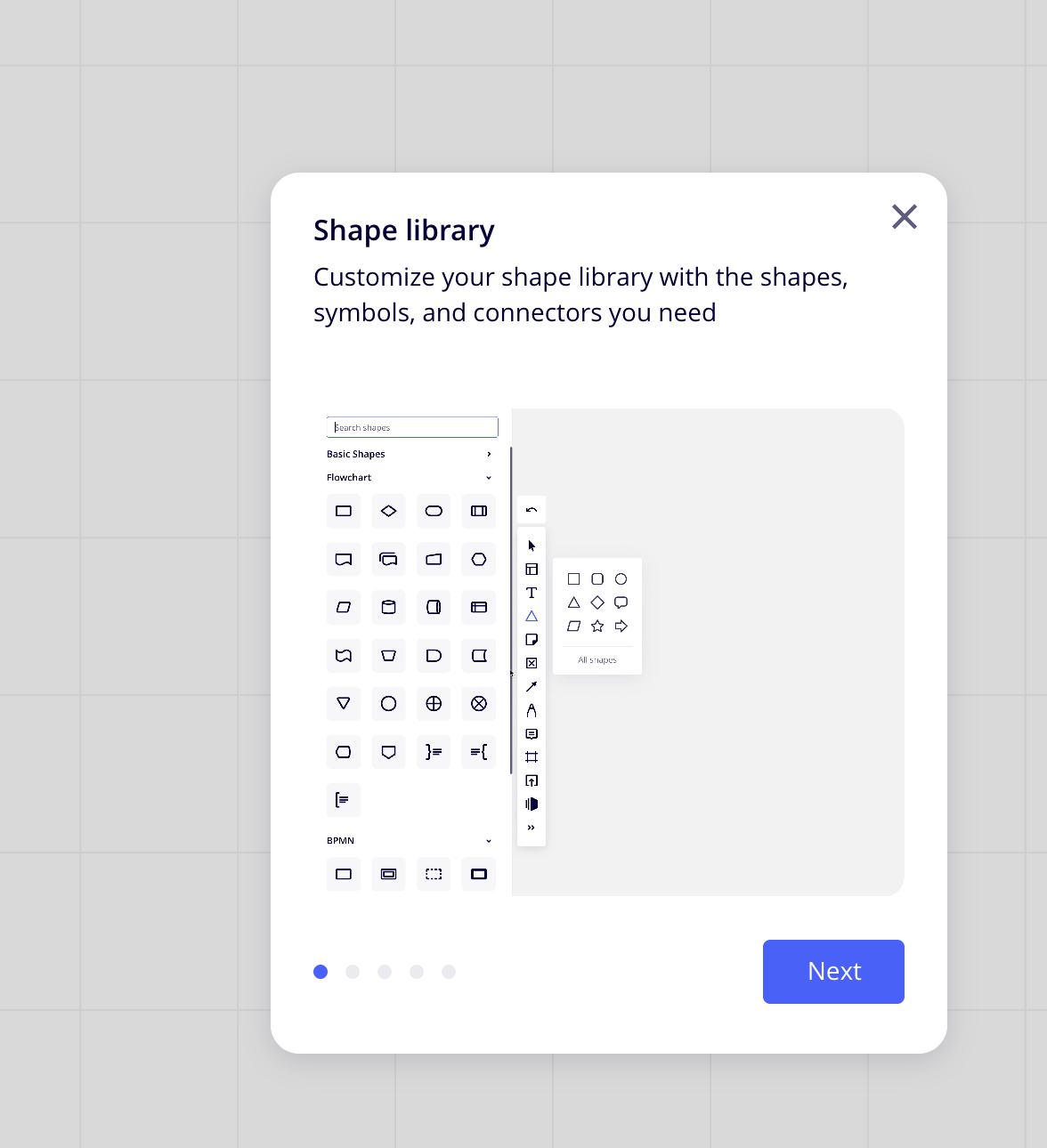
Task: Expand the Basic Shapes section
Action: [489, 454]
